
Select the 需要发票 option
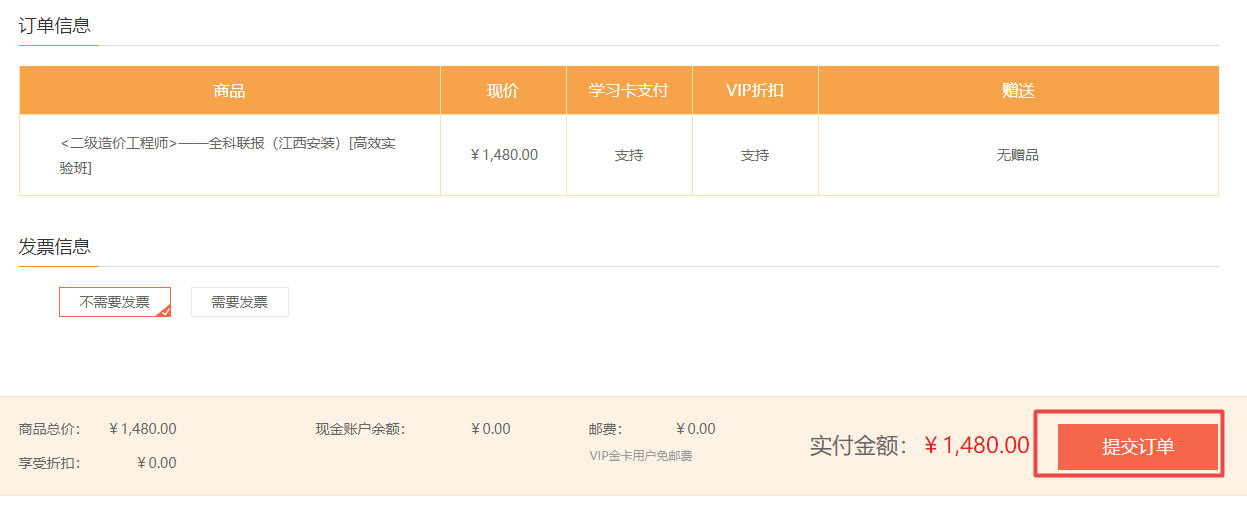click(239, 301)
